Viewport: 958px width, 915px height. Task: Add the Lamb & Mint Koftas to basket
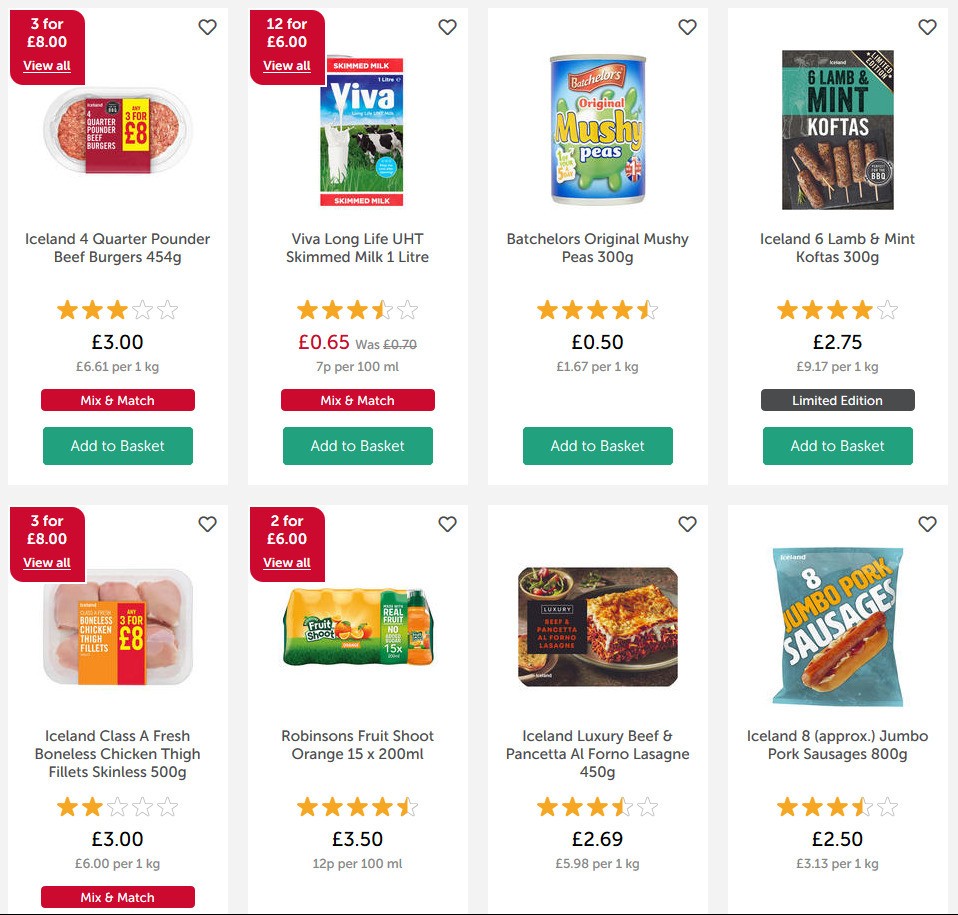pyautogui.click(x=837, y=446)
